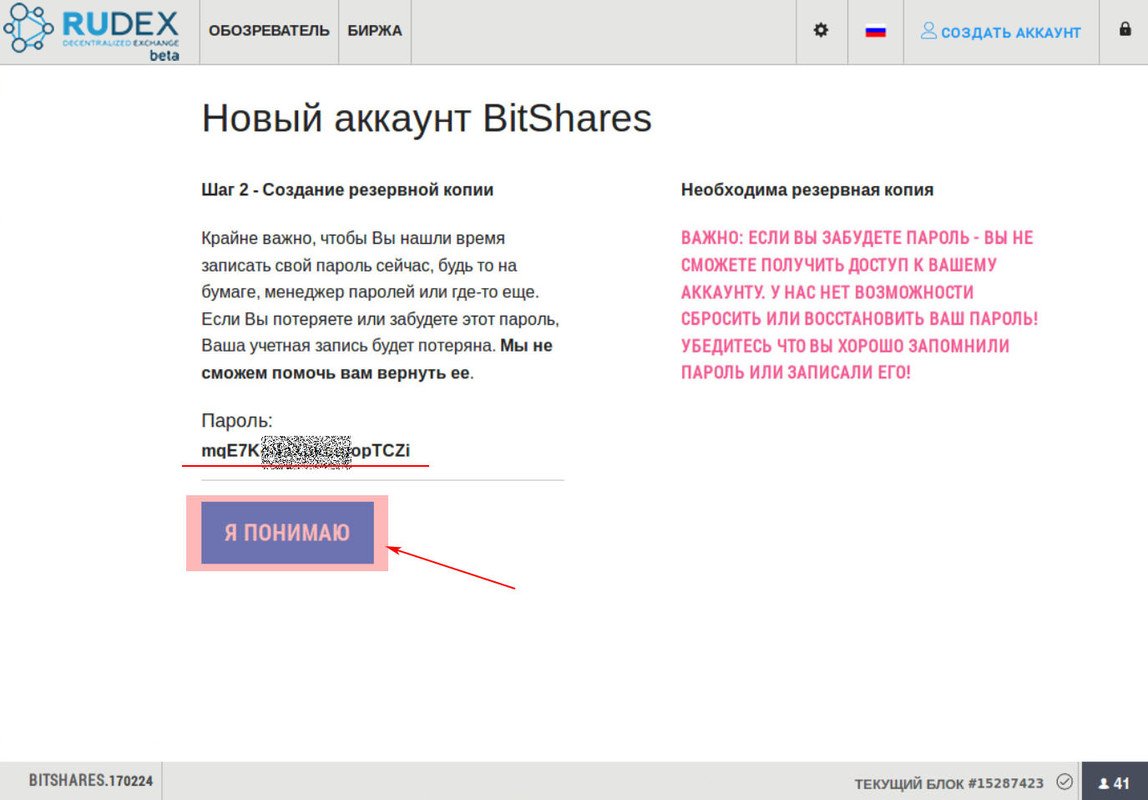
Task: Open the Биржа menu item
Action: [x=374, y=31]
